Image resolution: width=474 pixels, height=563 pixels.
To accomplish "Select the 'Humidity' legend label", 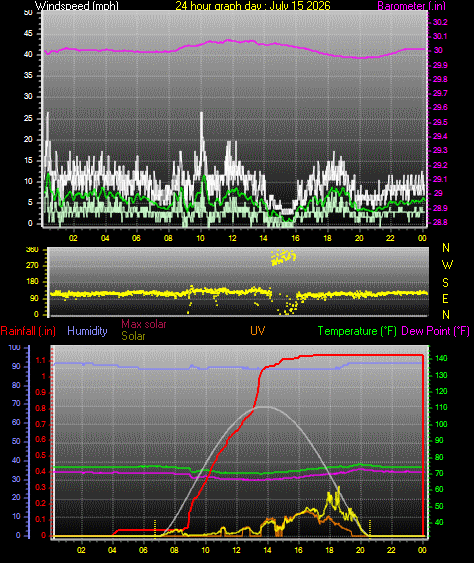I will coord(87,331).
